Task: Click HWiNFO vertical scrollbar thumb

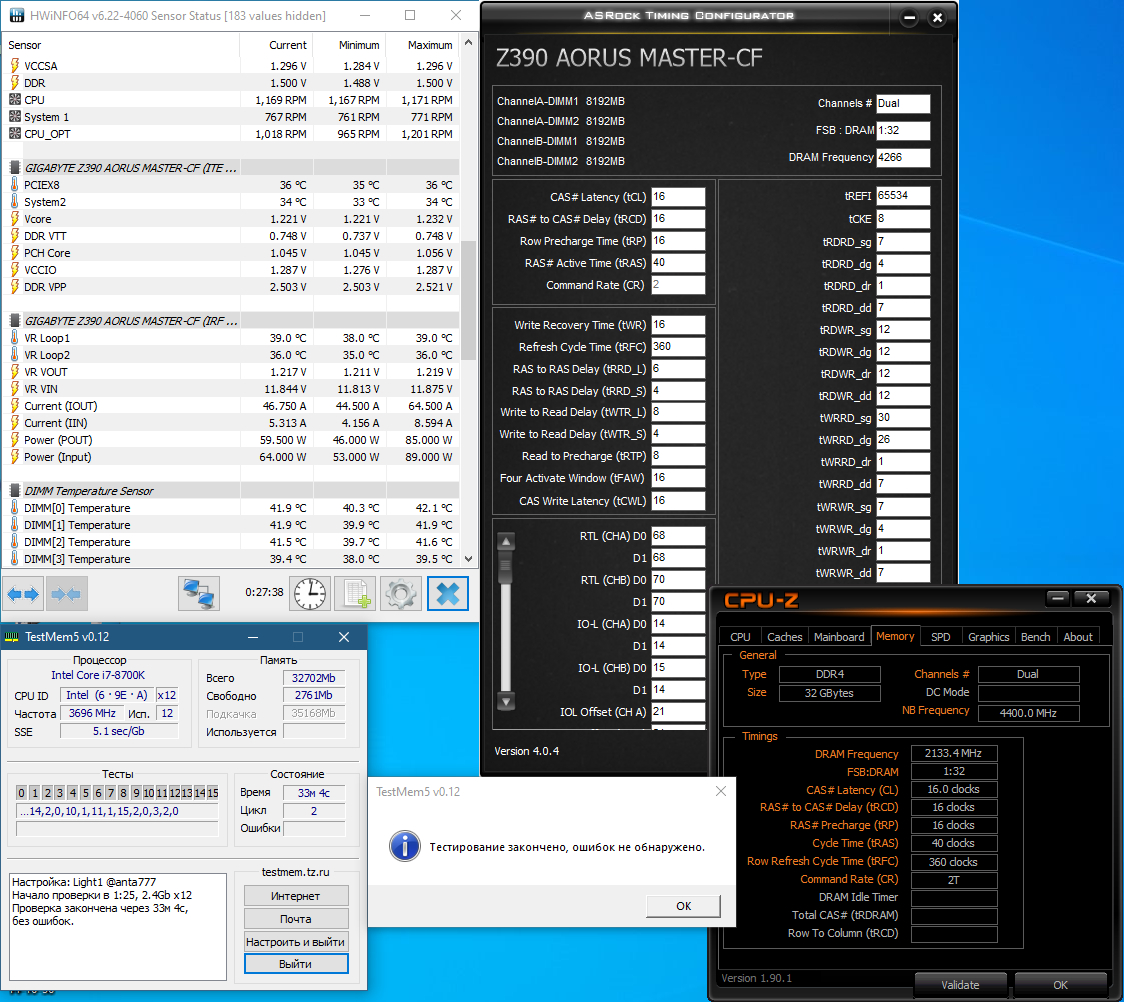Action: pyautogui.click(x=469, y=300)
